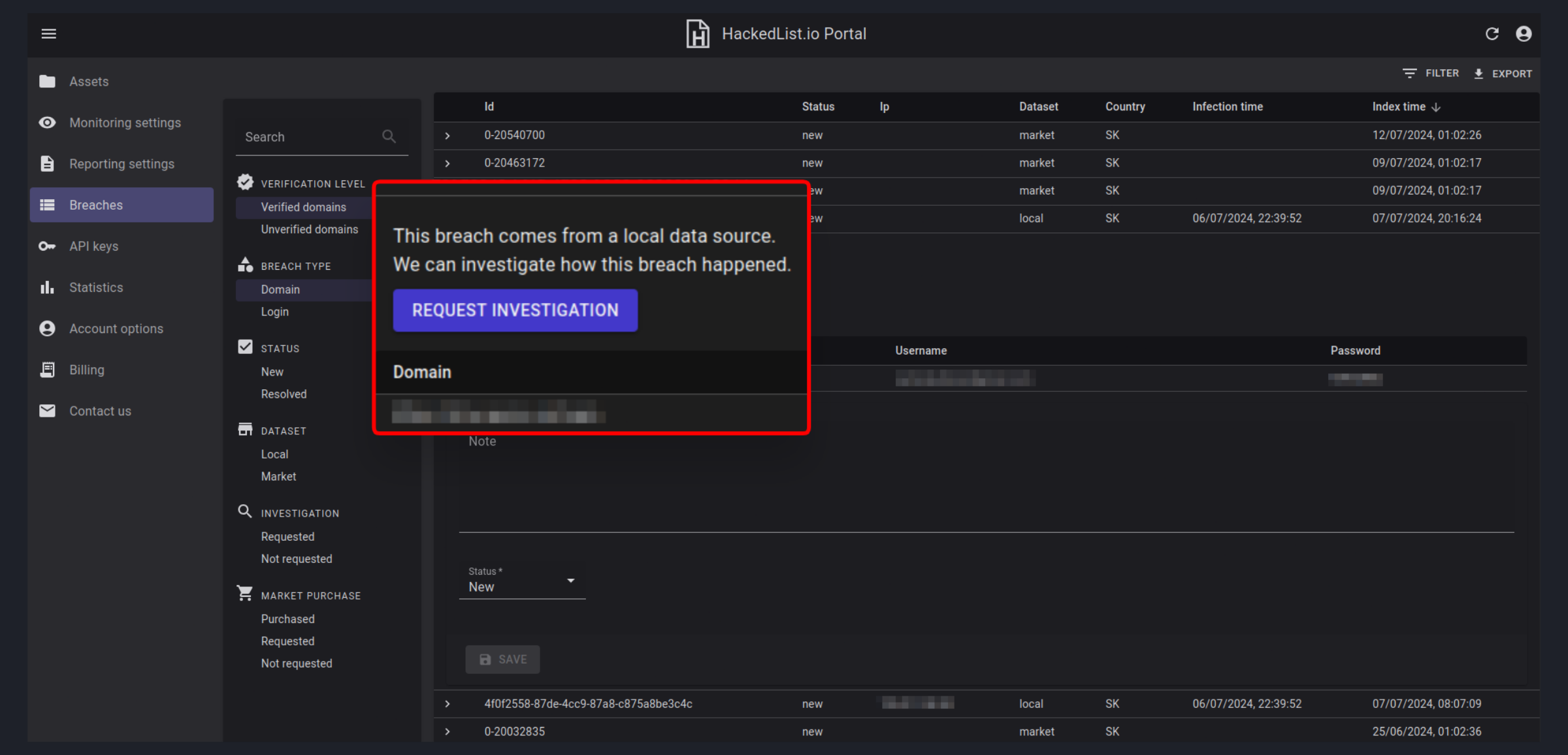Filter Investigation by Not requested
This screenshot has width=1568, height=755.
pos(297,558)
